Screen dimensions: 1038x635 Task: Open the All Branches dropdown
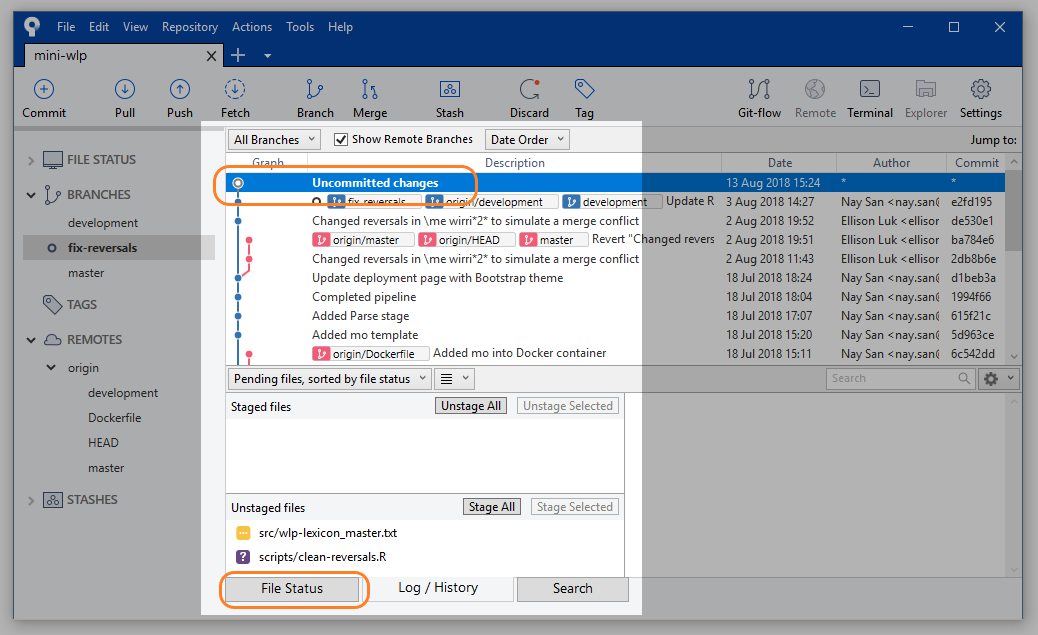273,139
